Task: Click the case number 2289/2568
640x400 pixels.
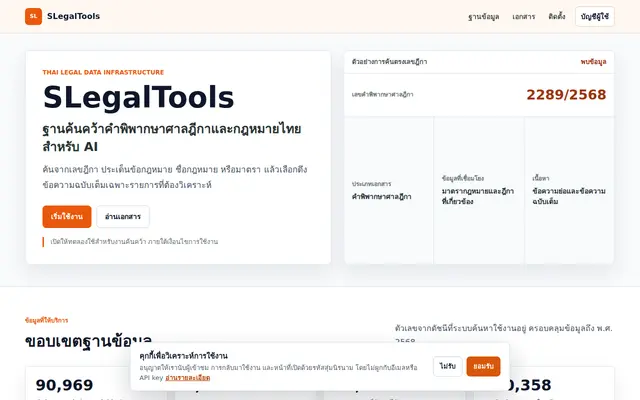Action: (x=566, y=95)
